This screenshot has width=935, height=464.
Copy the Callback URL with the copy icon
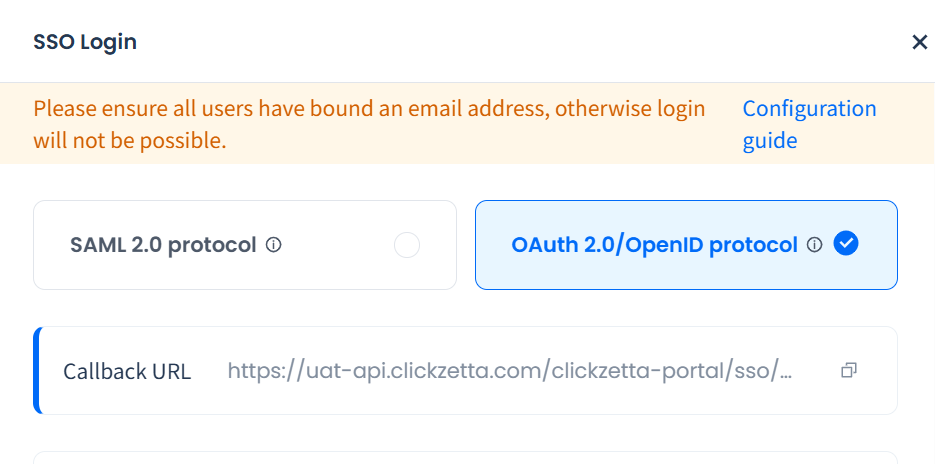pyautogui.click(x=849, y=371)
